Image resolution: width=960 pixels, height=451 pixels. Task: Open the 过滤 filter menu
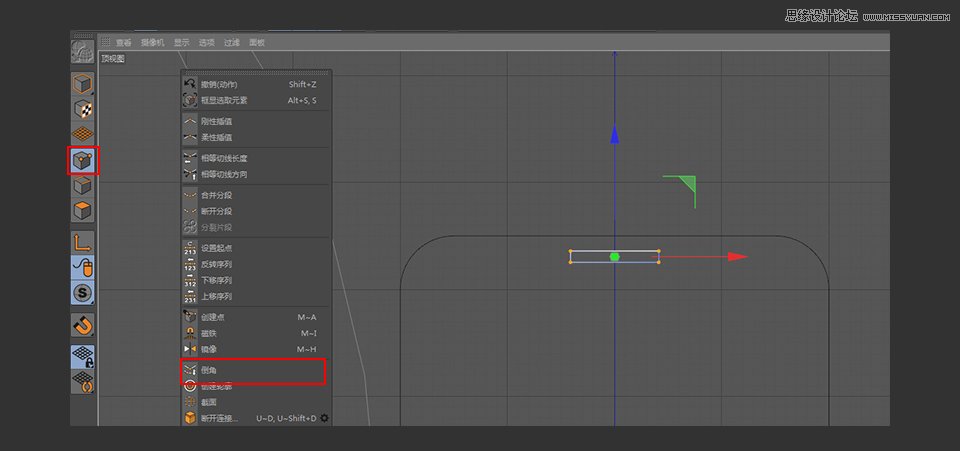pos(231,43)
